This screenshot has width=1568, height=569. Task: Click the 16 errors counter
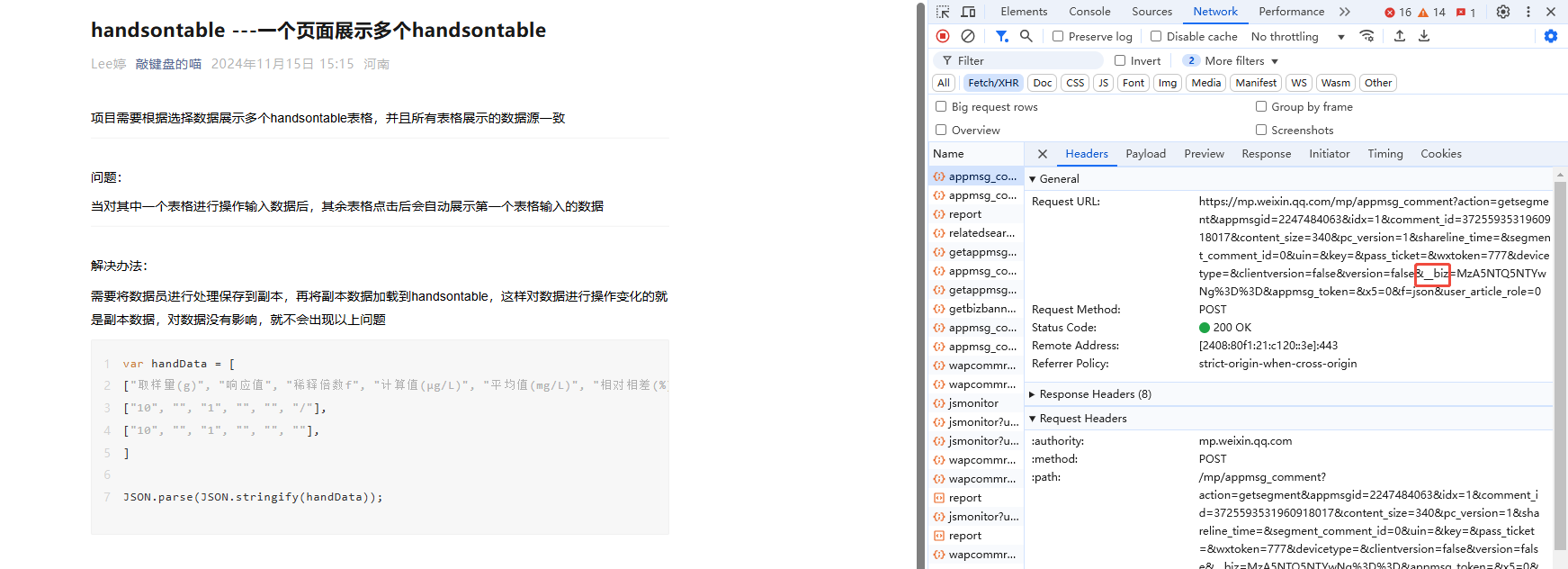click(x=1398, y=12)
